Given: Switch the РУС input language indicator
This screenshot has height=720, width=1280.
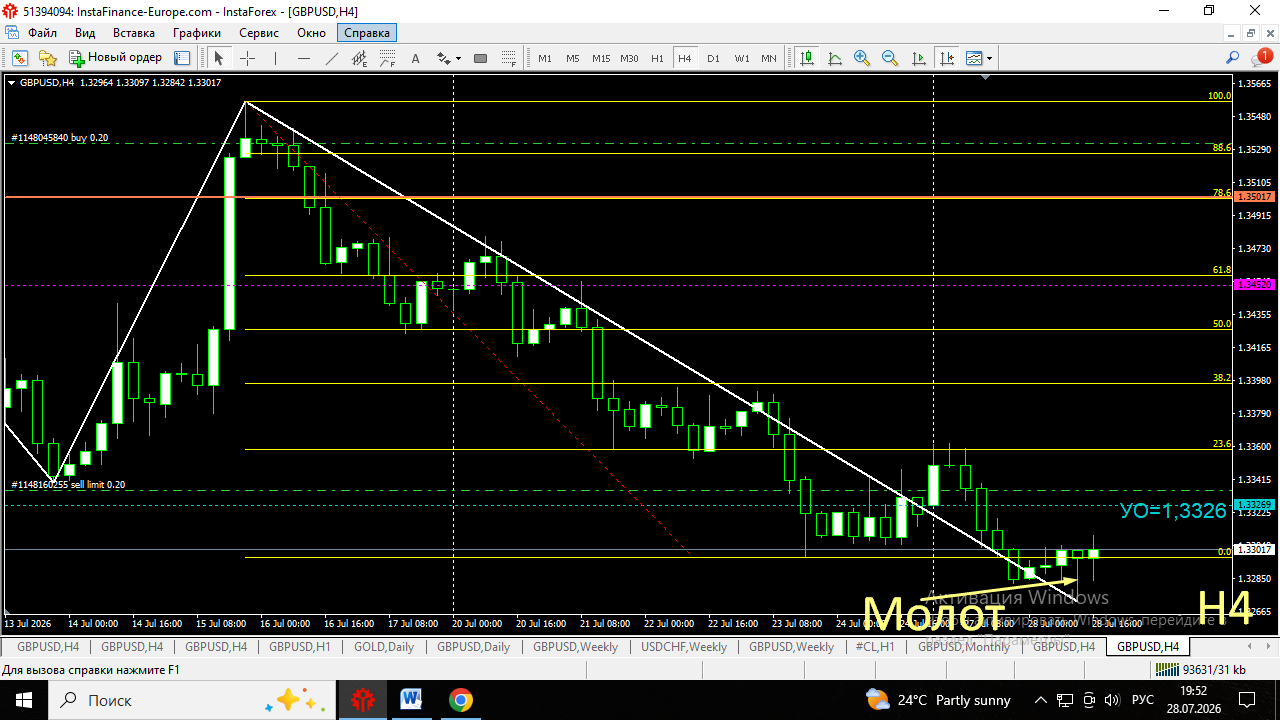Looking at the screenshot, I should [x=1143, y=700].
